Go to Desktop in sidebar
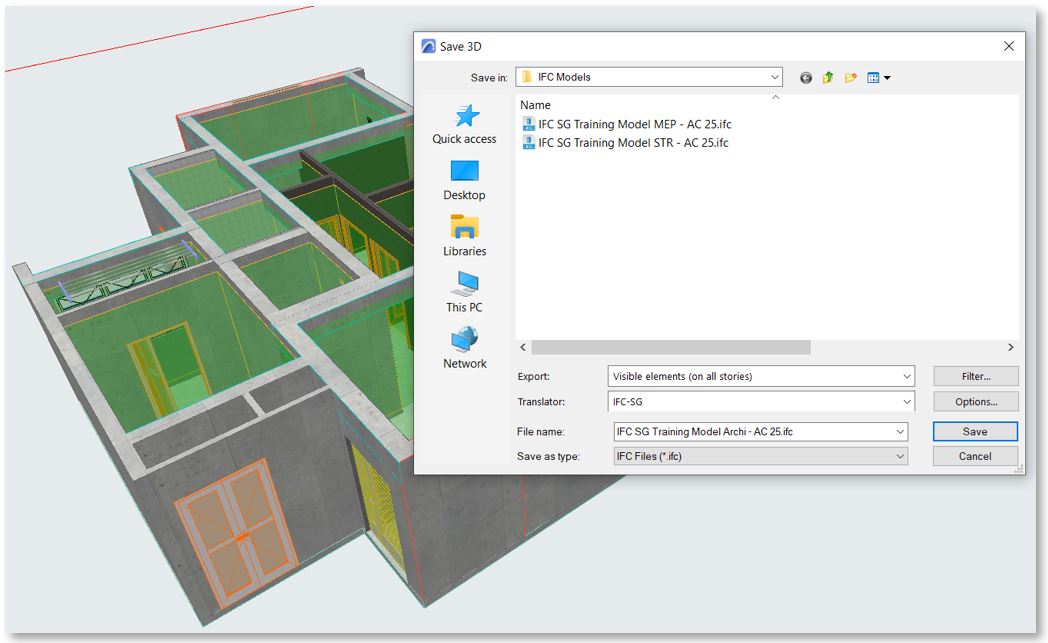 click(x=464, y=181)
